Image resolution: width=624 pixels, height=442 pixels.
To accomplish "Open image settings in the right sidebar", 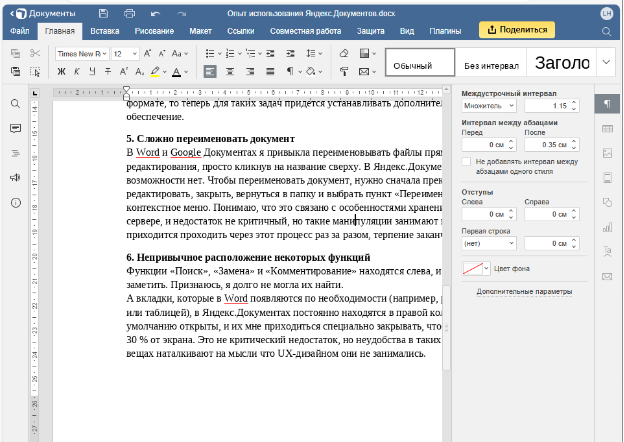I will pos(607,153).
